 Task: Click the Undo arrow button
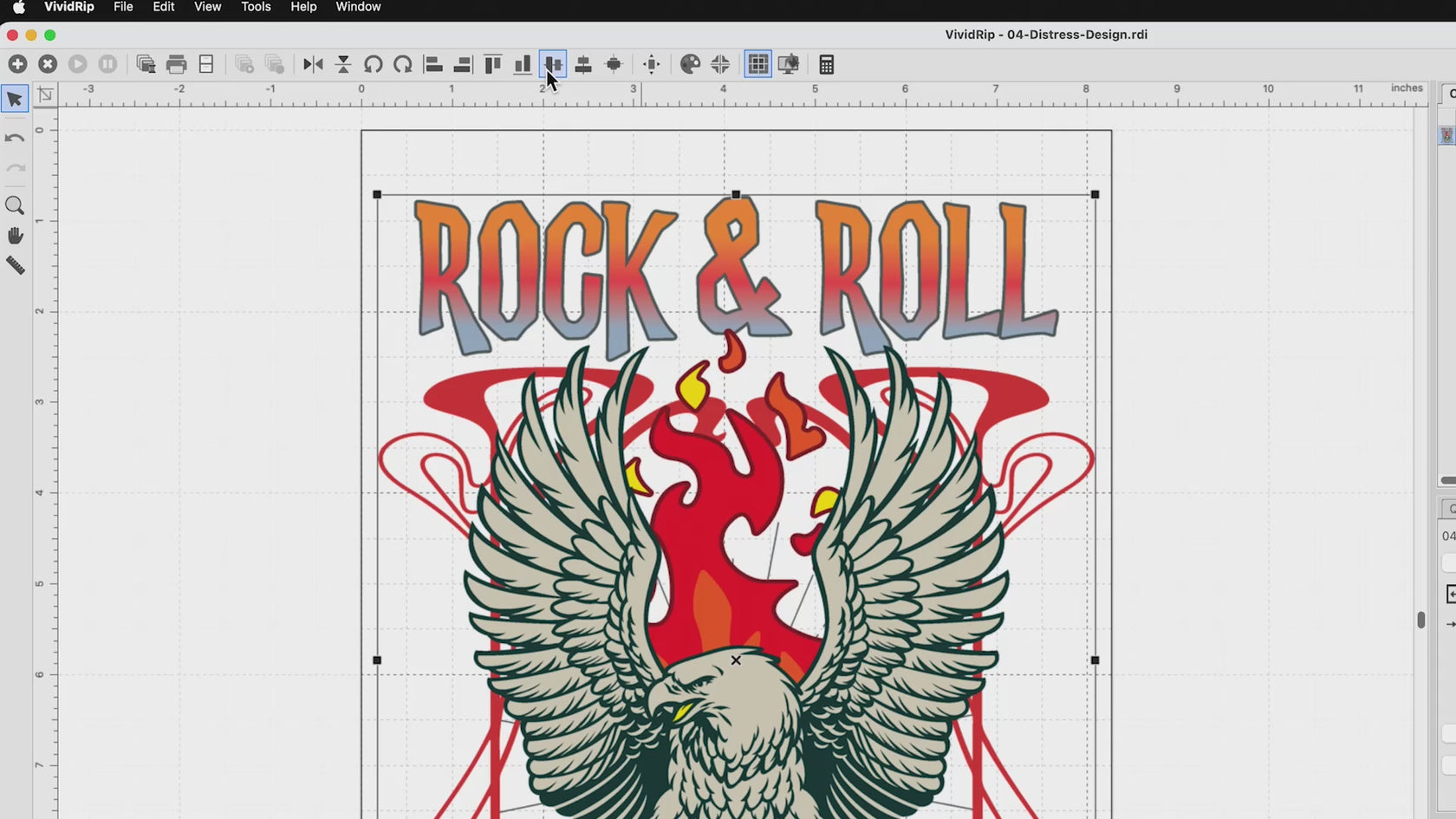(15, 138)
